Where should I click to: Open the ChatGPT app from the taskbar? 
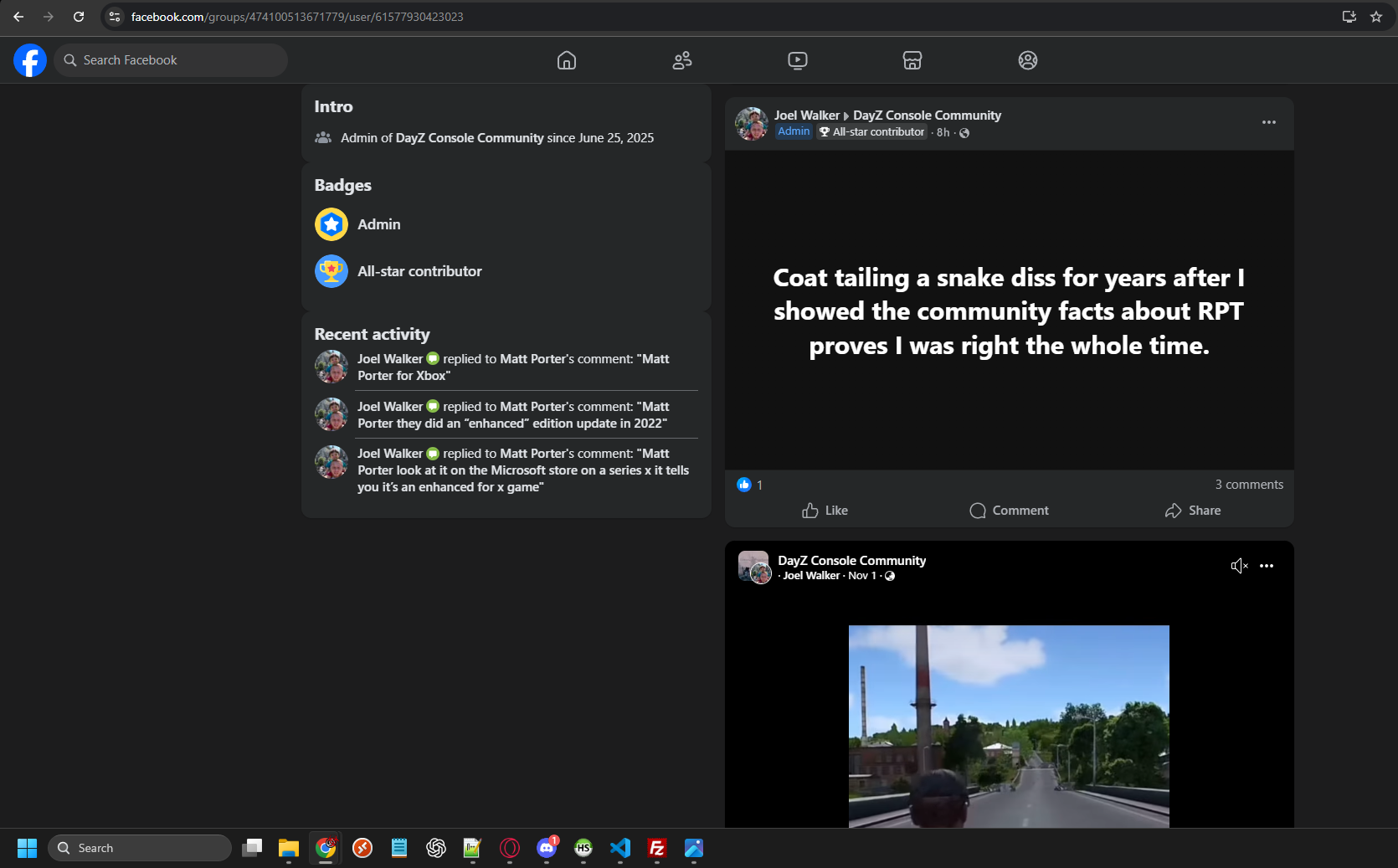[436, 848]
